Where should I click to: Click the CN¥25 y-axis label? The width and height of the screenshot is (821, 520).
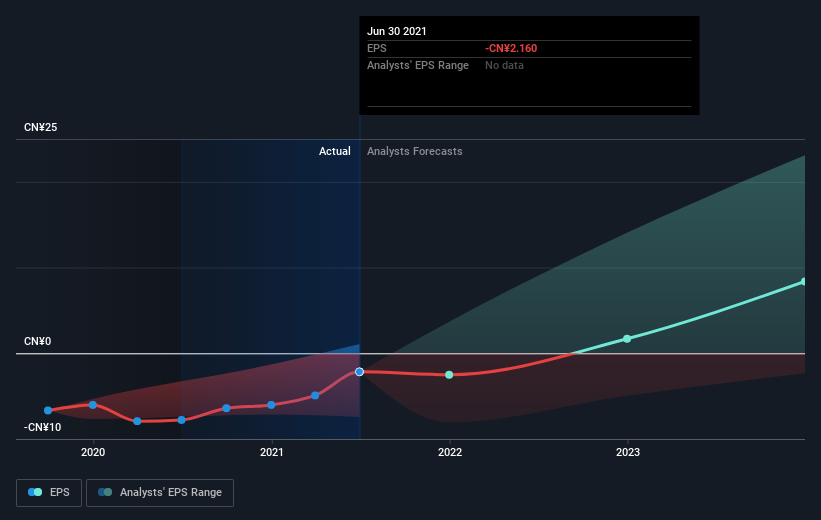pyautogui.click(x=41, y=127)
